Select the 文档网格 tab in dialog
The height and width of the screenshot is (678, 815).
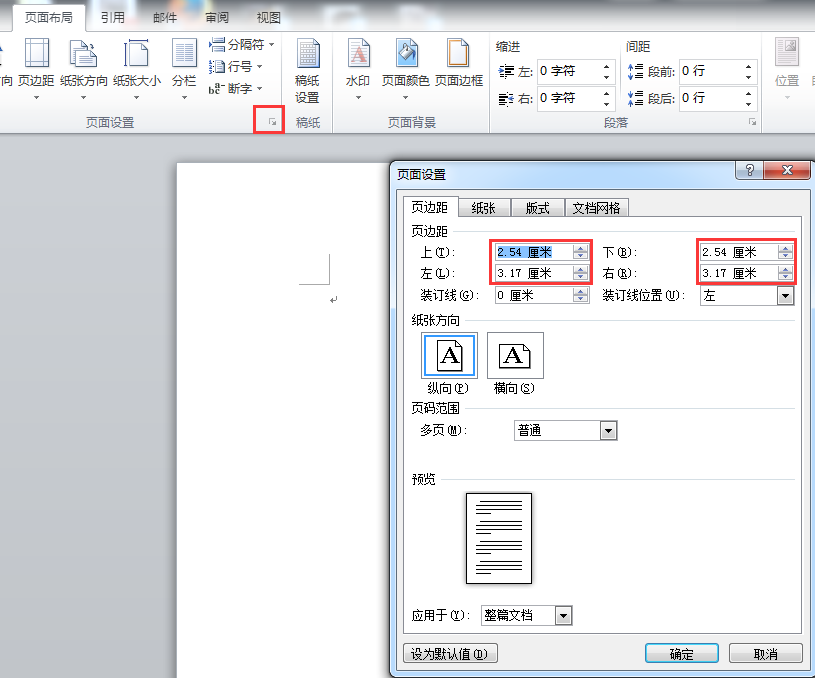[596, 208]
